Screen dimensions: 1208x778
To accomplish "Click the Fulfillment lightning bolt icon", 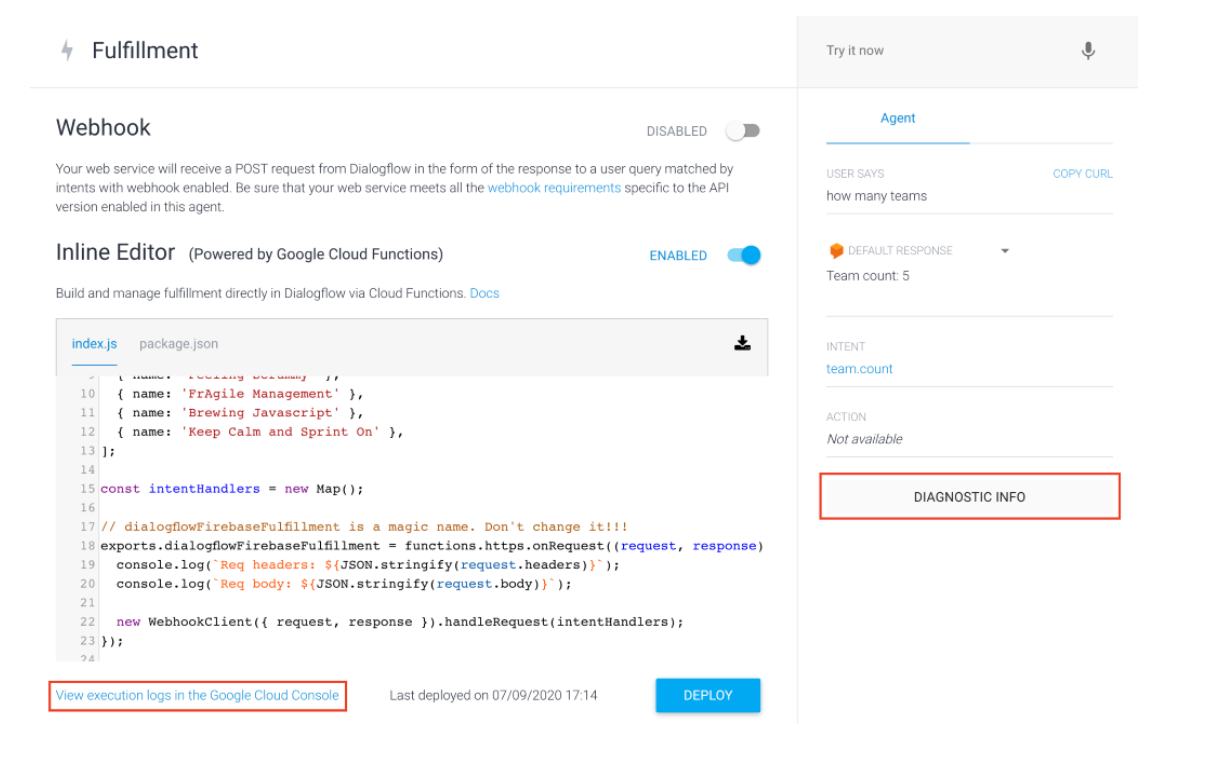I will point(67,51).
